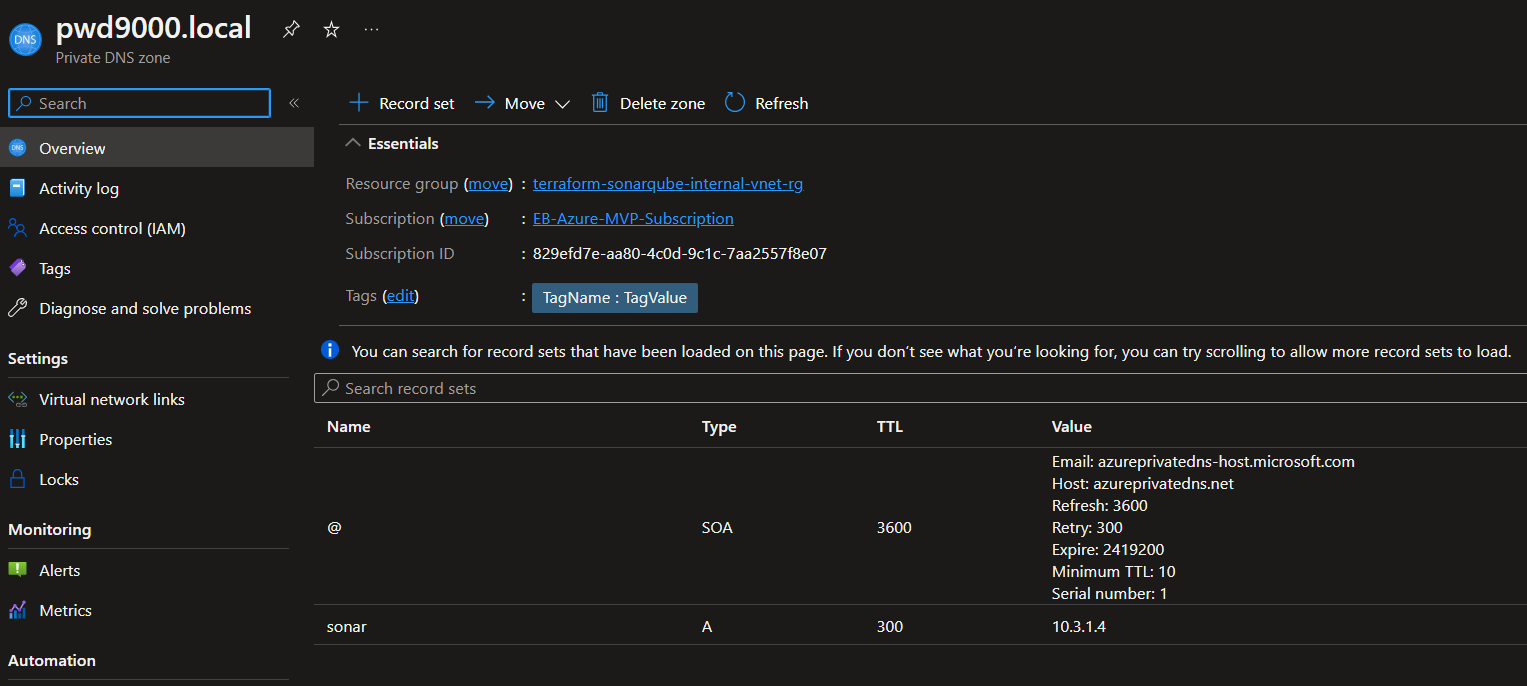Click the Delete zone button
This screenshot has height=686, width=1527.
pyautogui.click(x=648, y=103)
